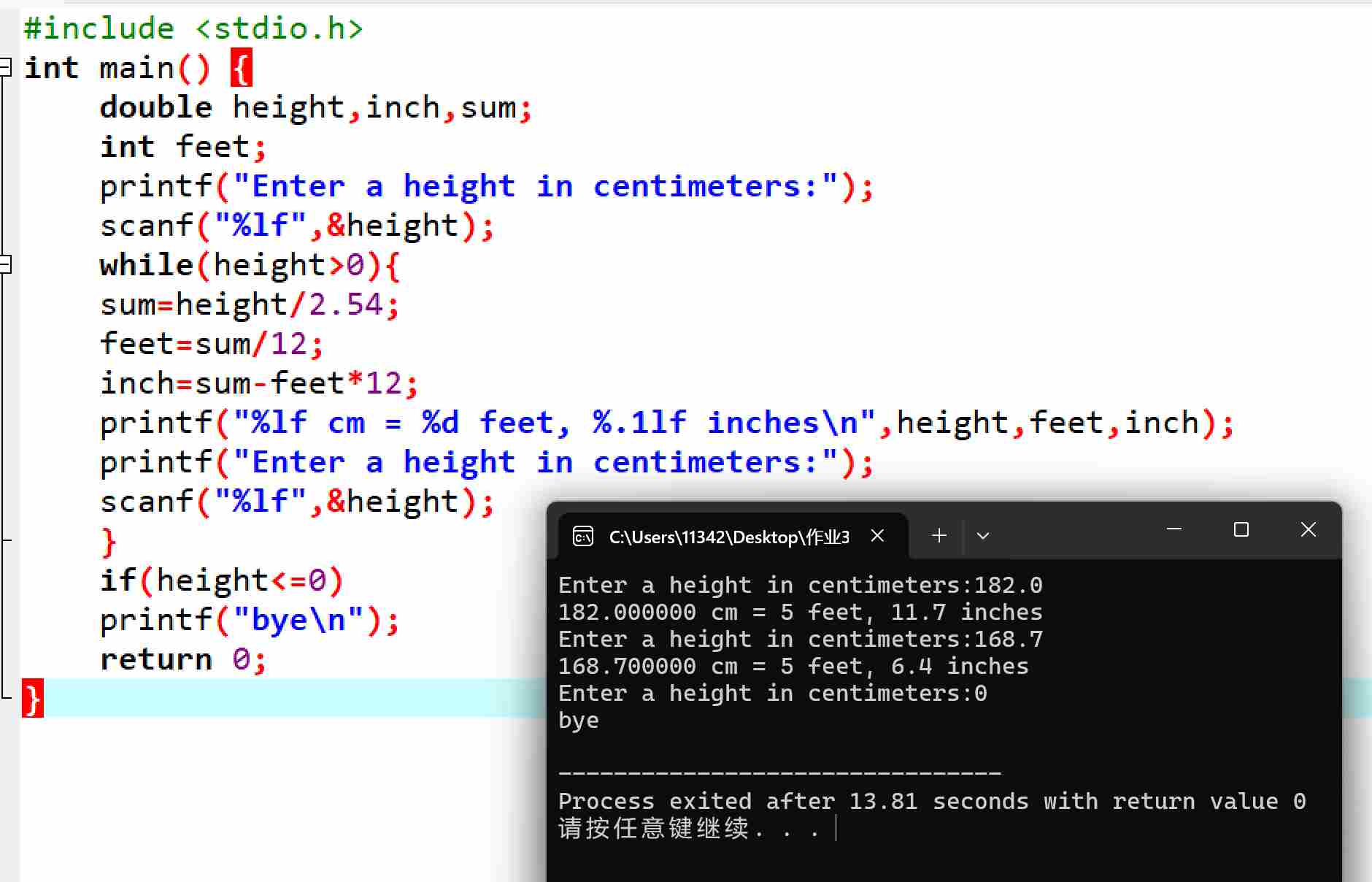Click terminal line 'Enter a height in centimeters:0'

point(773,693)
